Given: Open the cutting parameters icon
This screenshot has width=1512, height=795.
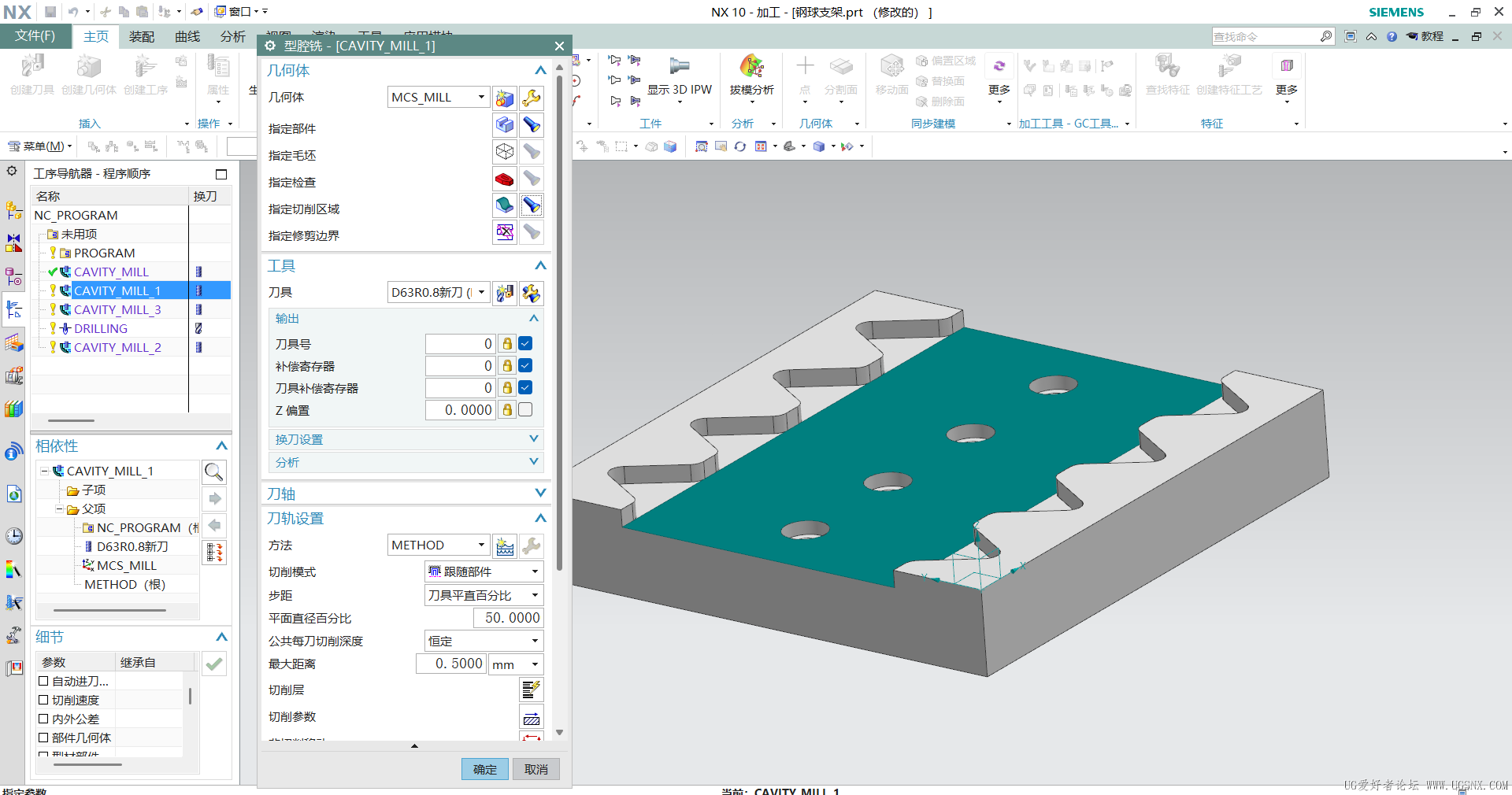Looking at the screenshot, I should [x=532, y=717].
